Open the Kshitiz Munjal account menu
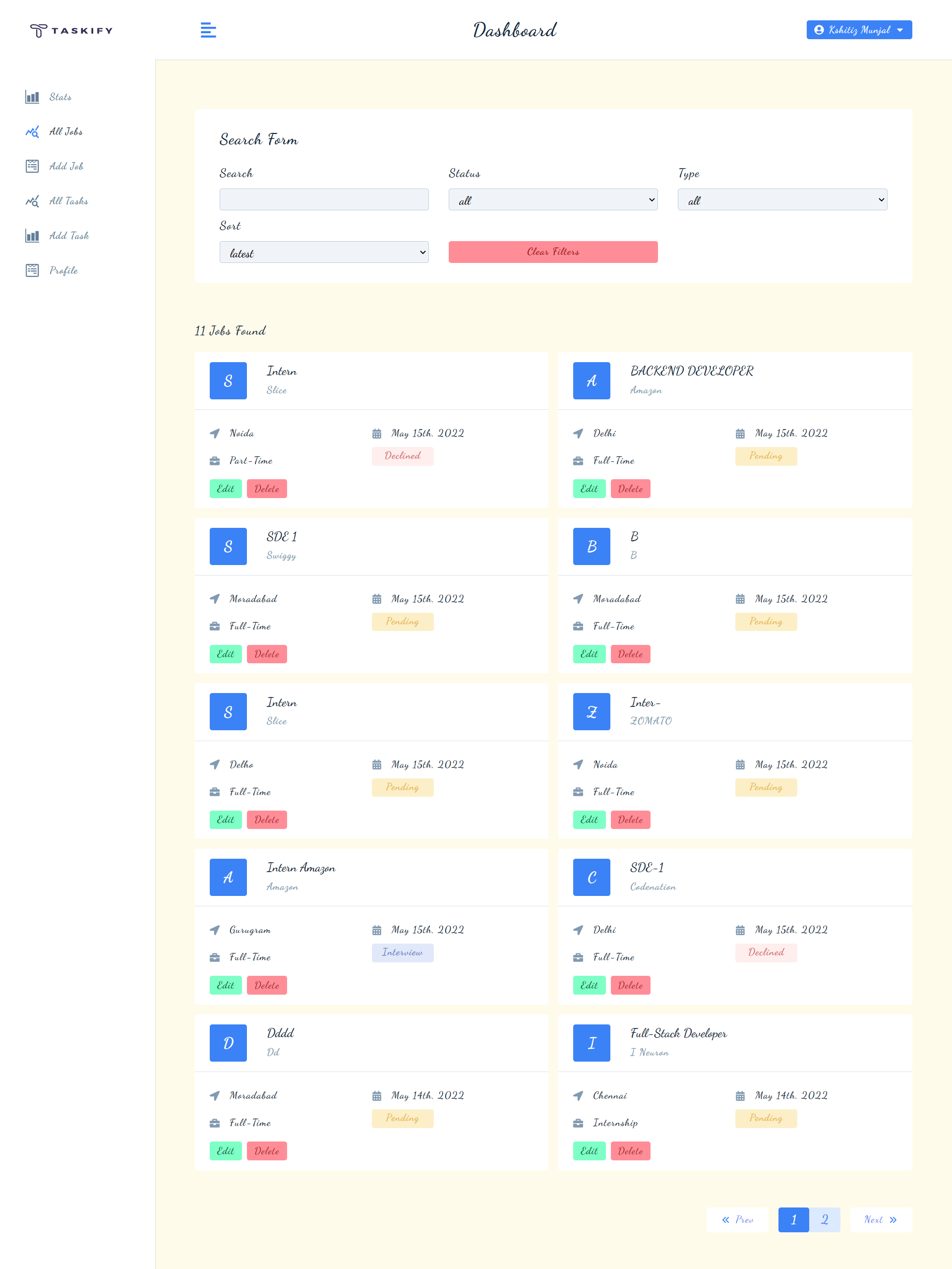 (858, 30)
